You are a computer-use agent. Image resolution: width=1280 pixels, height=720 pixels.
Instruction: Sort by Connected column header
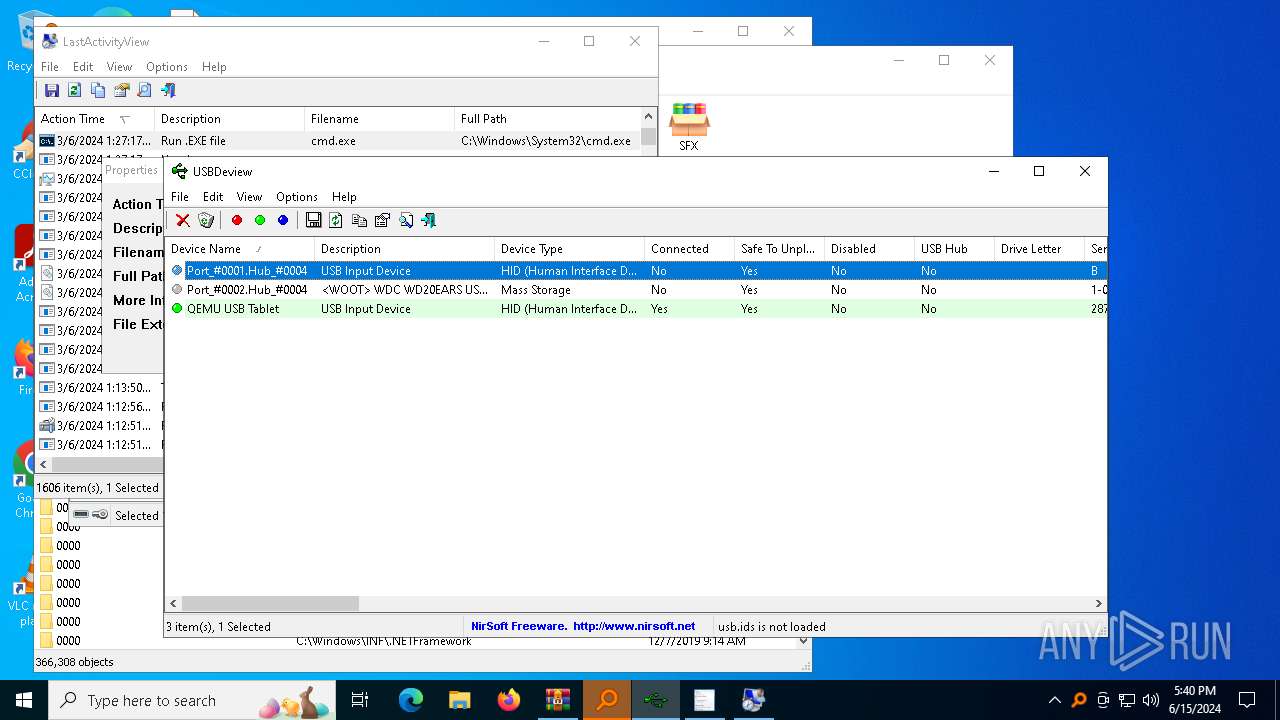689,249
